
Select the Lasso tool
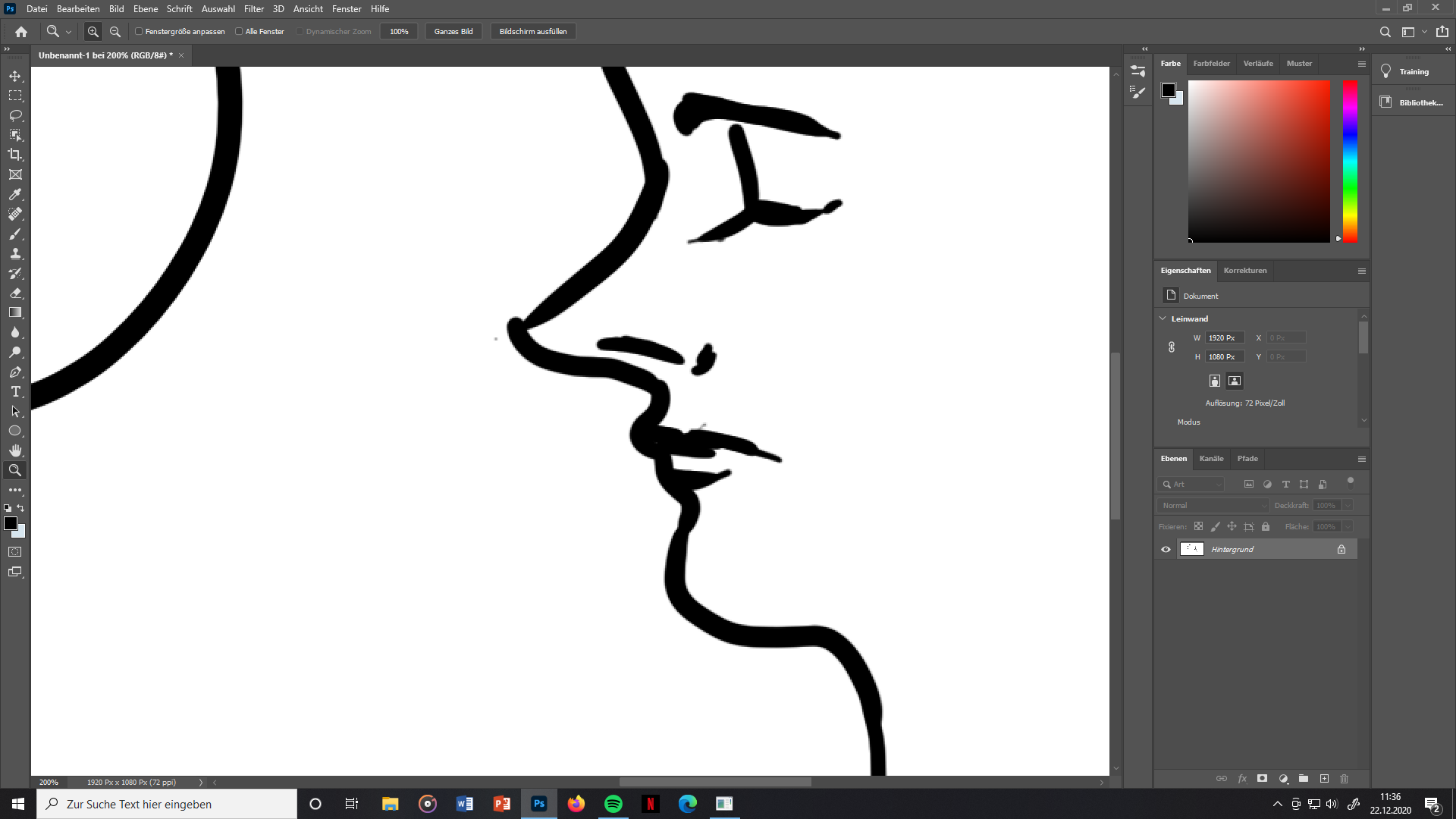pyautogui.click(x=15, y=115)
